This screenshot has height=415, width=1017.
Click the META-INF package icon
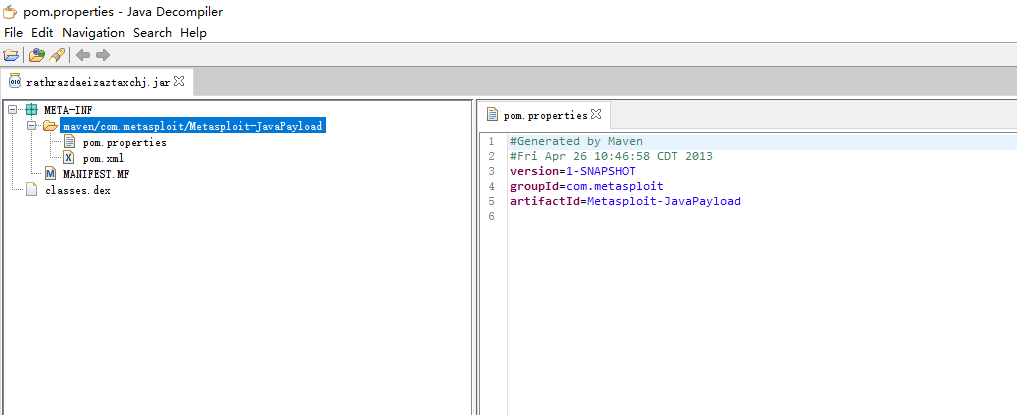[x=31, y=110]
